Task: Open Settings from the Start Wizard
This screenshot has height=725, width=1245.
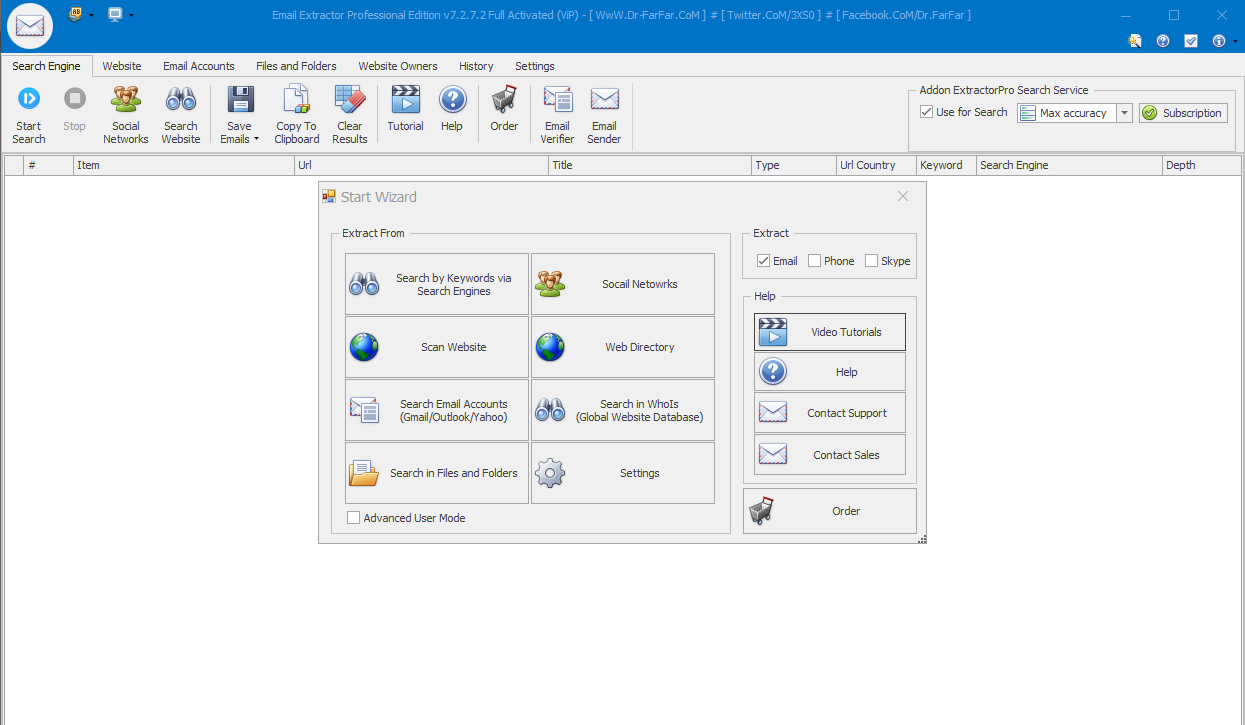Action: (x=623, y=473)
